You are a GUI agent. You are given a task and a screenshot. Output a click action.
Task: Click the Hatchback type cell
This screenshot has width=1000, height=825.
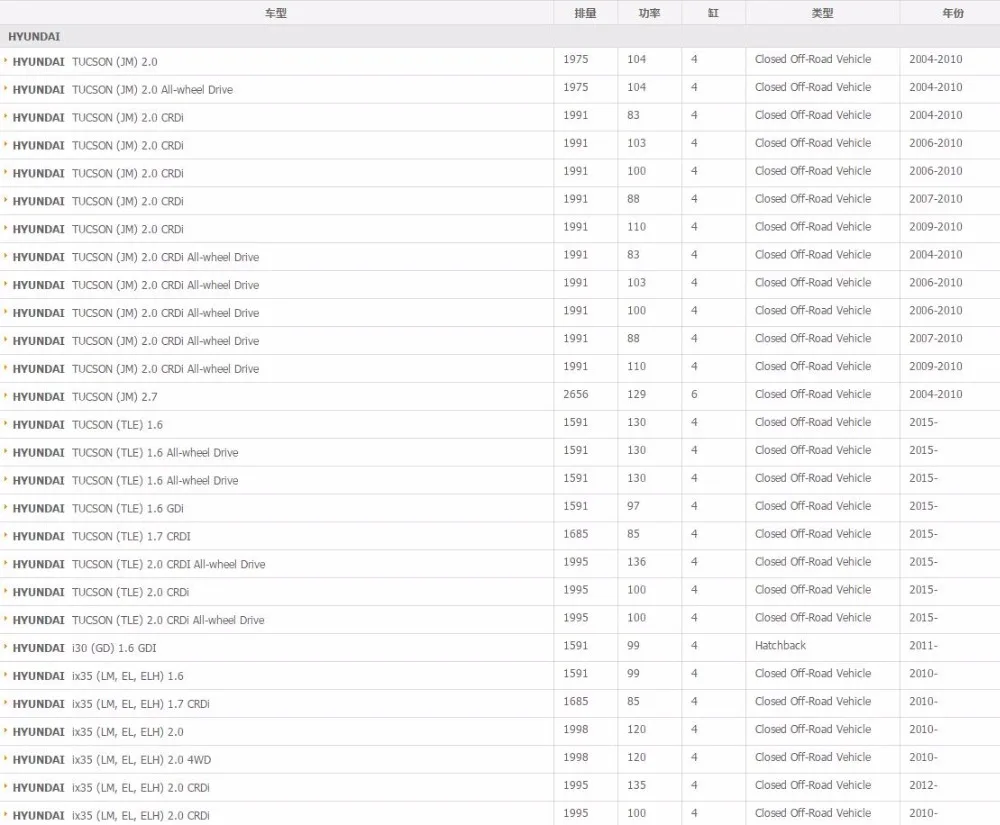tap(781, 645)
